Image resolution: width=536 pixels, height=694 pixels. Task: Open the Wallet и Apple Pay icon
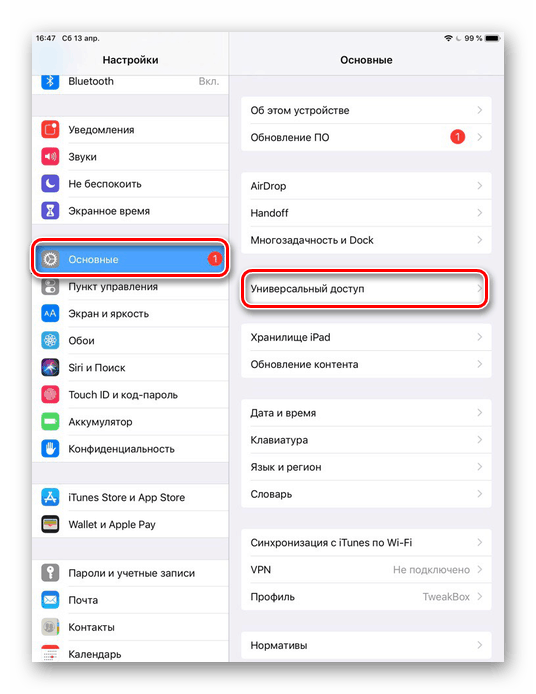pos(50,524)
